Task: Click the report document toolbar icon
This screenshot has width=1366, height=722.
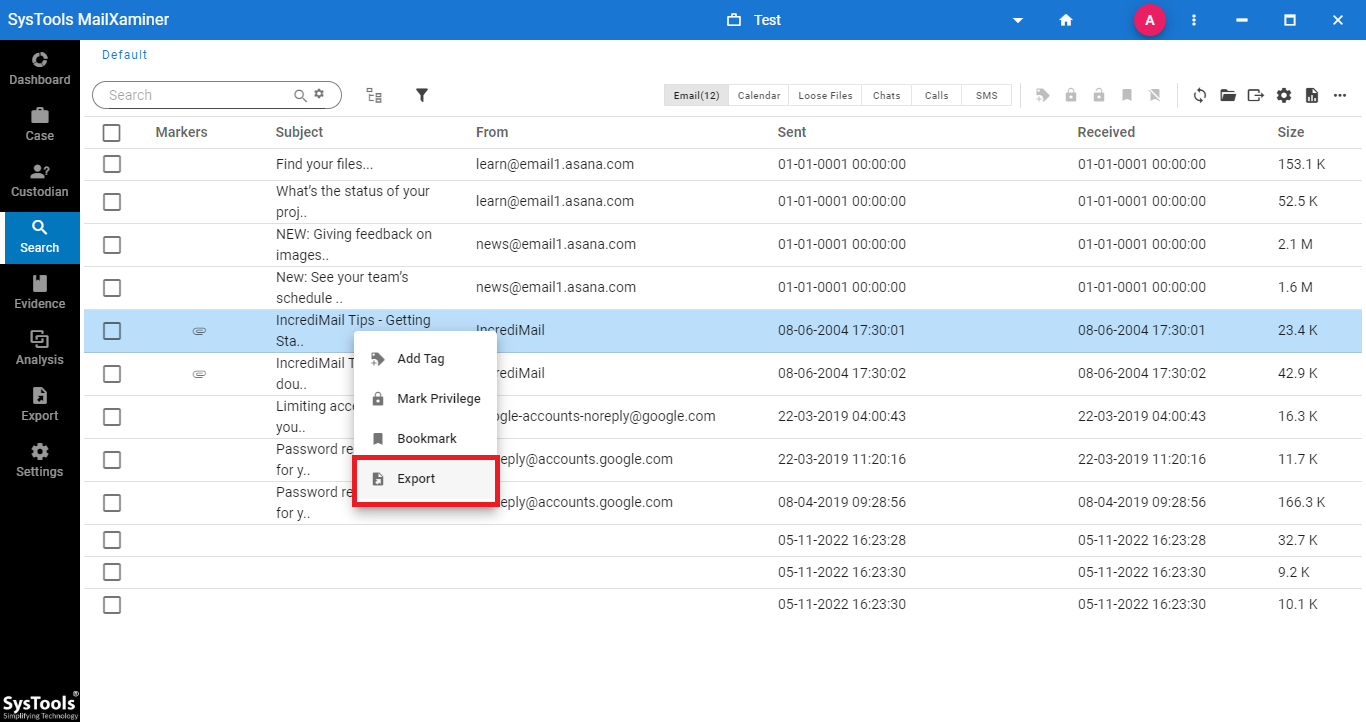Action: 1312,95
